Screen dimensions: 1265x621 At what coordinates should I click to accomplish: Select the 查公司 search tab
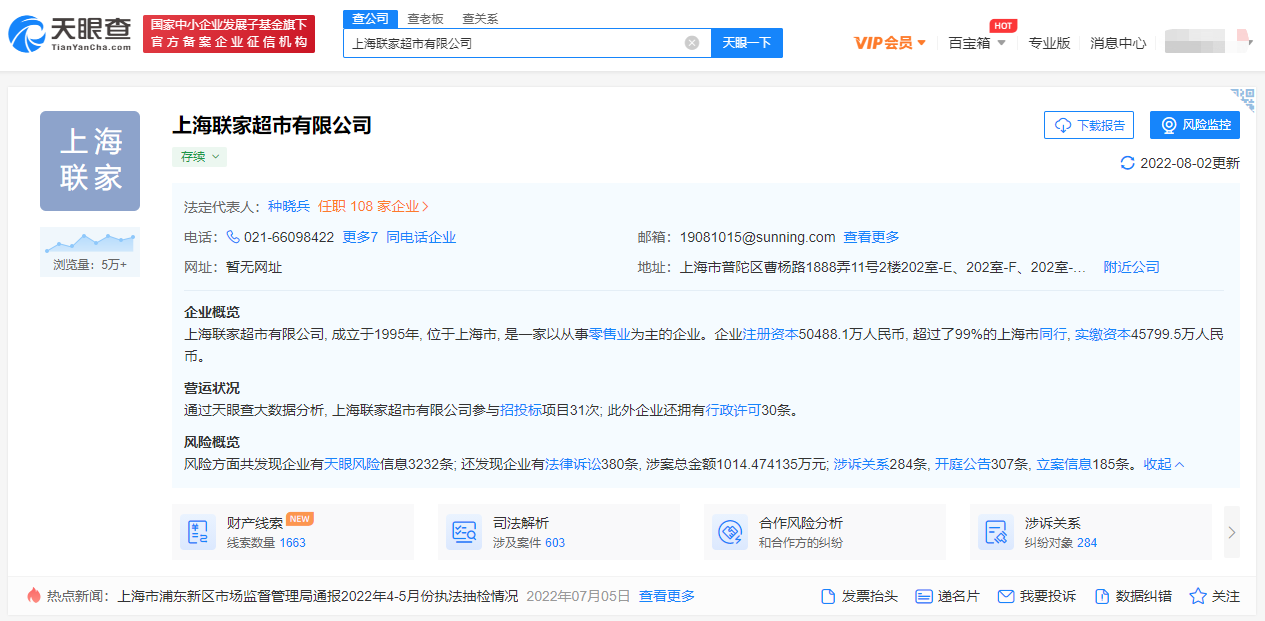click(x=370, y=19)
